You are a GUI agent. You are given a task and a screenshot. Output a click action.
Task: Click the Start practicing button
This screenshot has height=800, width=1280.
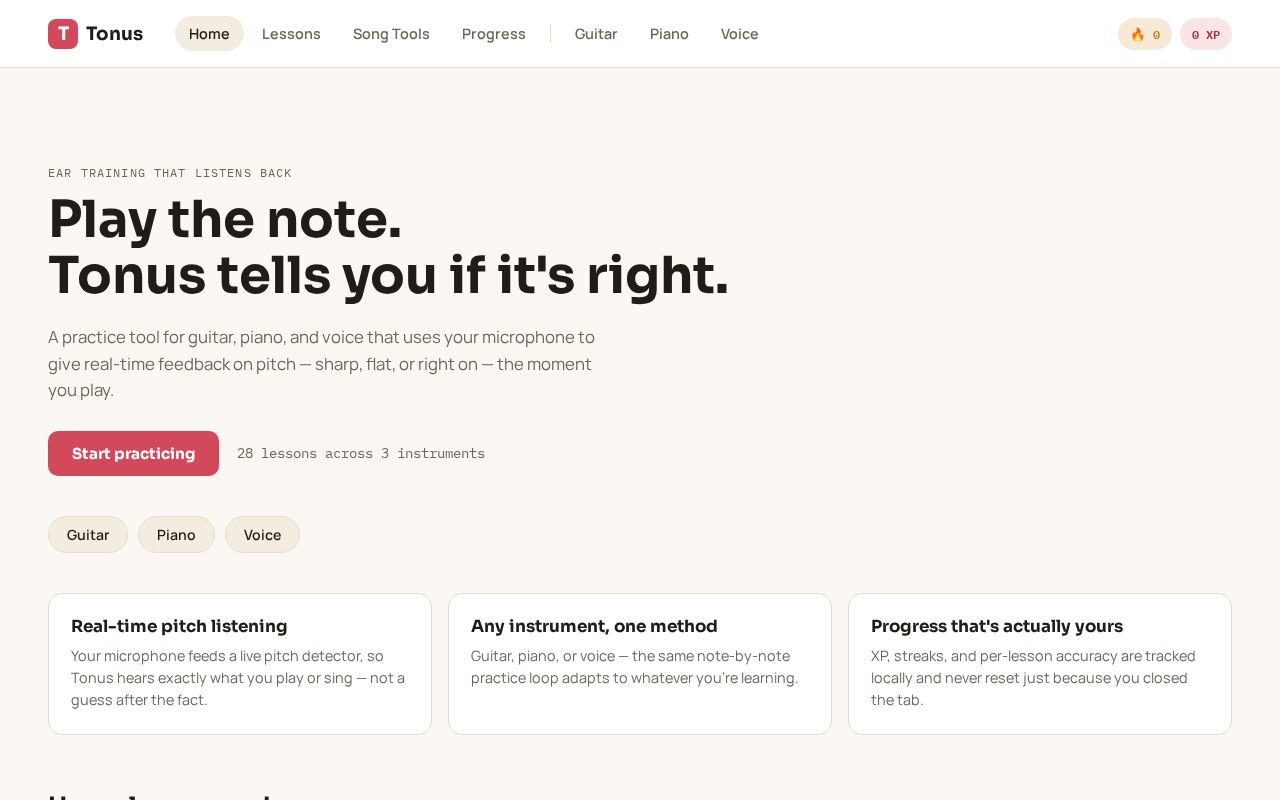(133, 454)
